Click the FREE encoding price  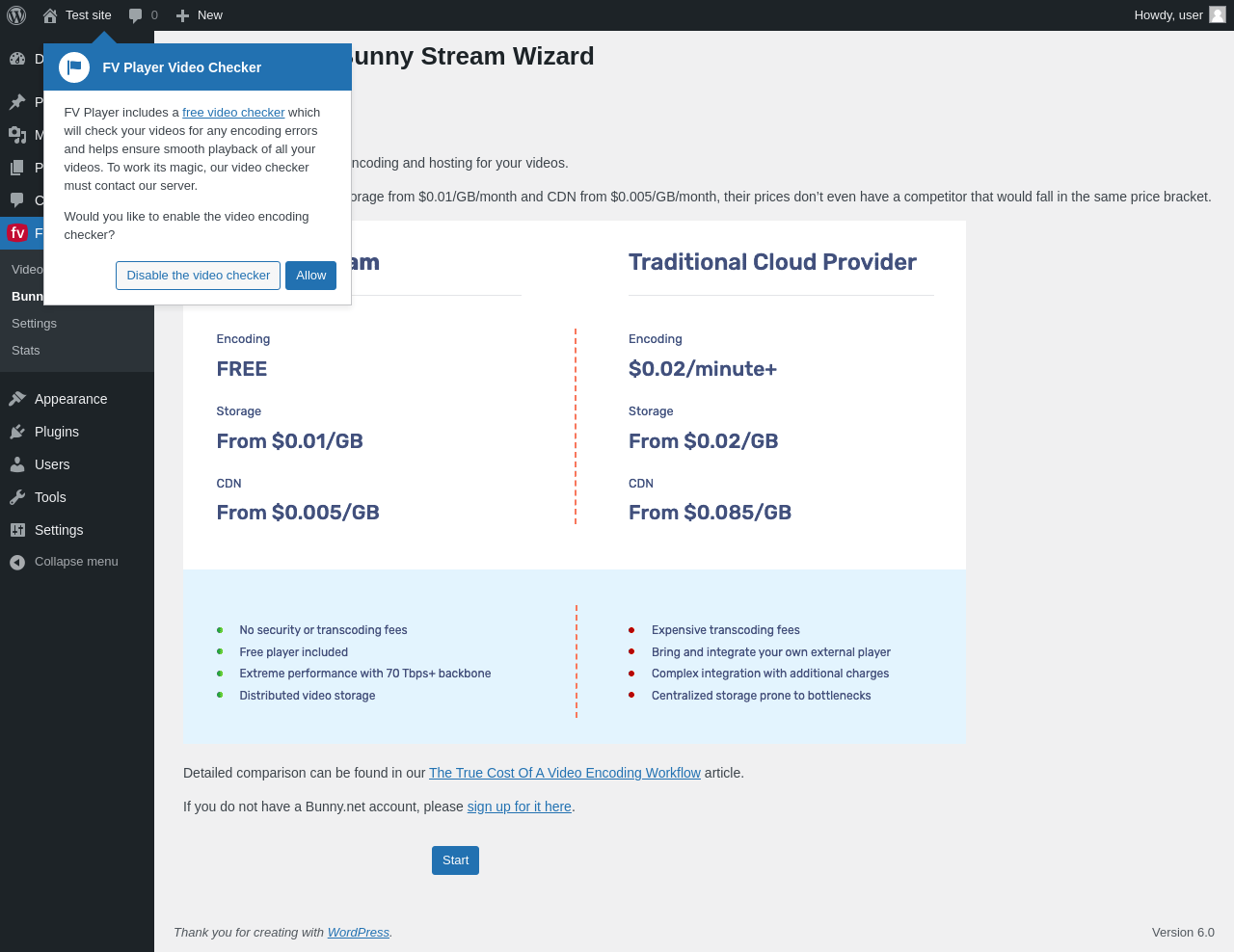pos(242,369)
